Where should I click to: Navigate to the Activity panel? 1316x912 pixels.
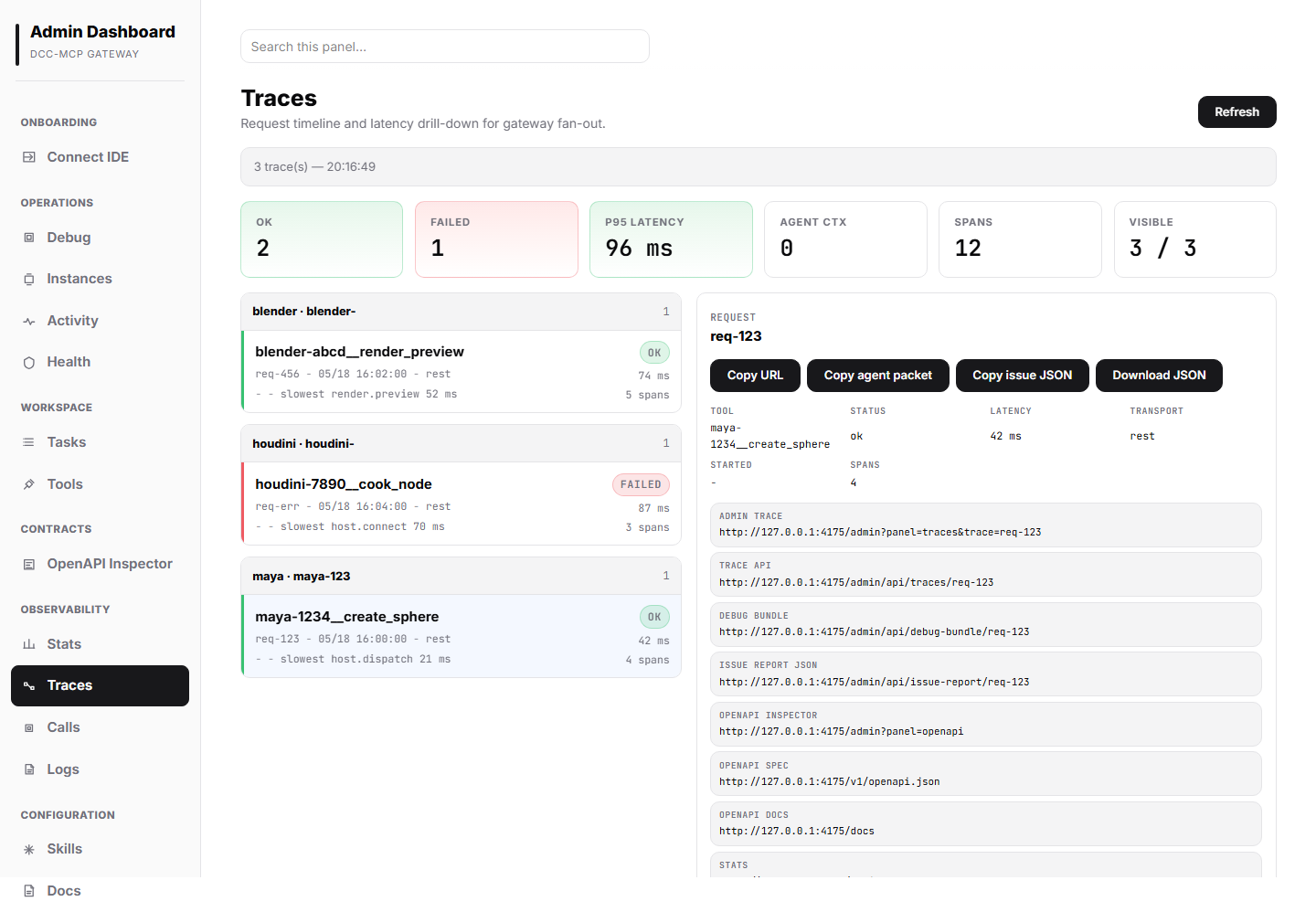(x=100, y=321)
